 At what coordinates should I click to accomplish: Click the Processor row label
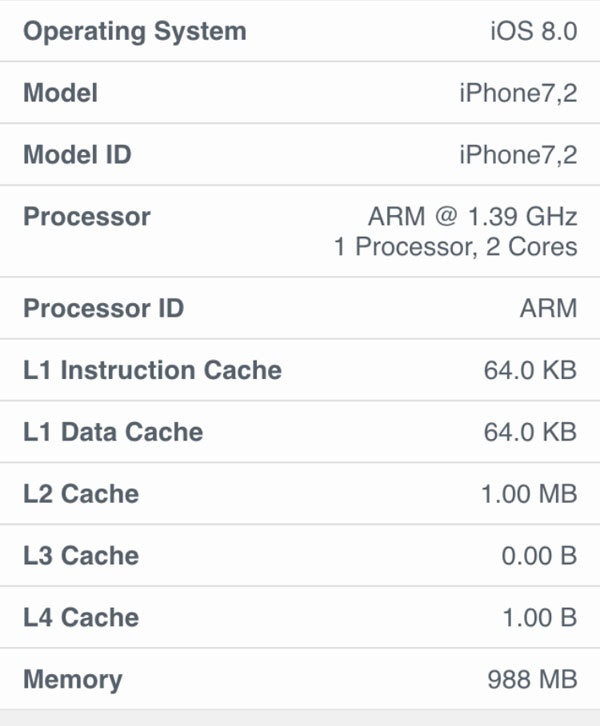87,217
